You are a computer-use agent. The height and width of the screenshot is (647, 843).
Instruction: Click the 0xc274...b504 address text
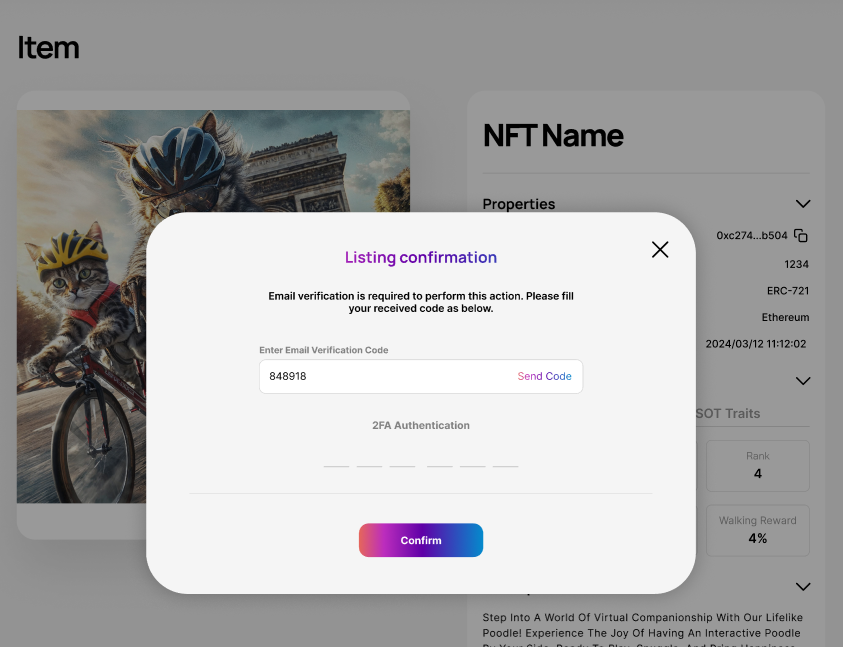(x=751, y=236)
